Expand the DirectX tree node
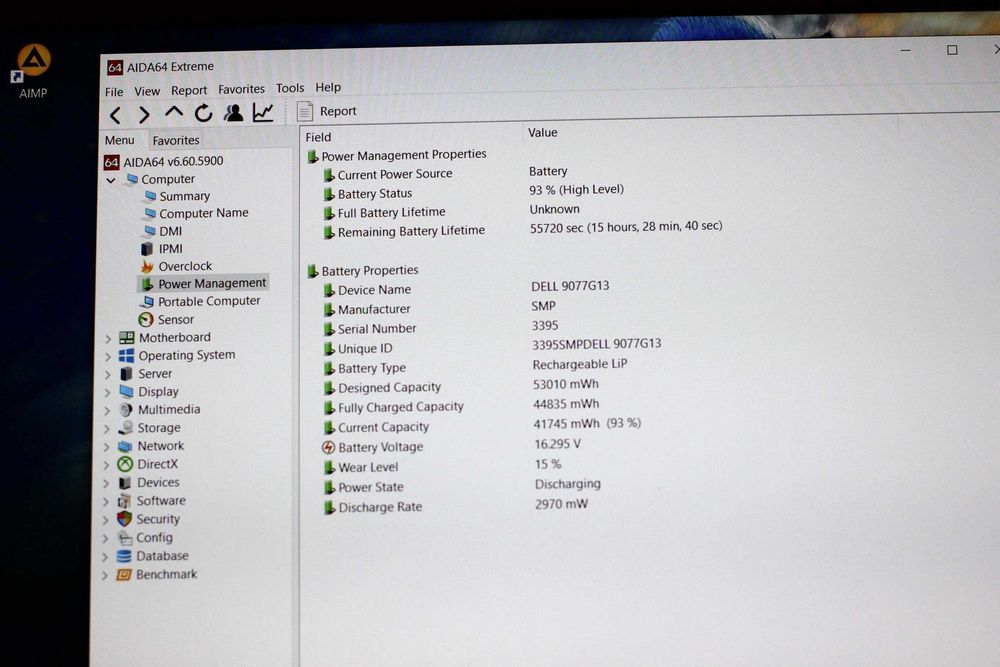The height and width of the screenshot is (667, 1000). click(x=107, y=465)
